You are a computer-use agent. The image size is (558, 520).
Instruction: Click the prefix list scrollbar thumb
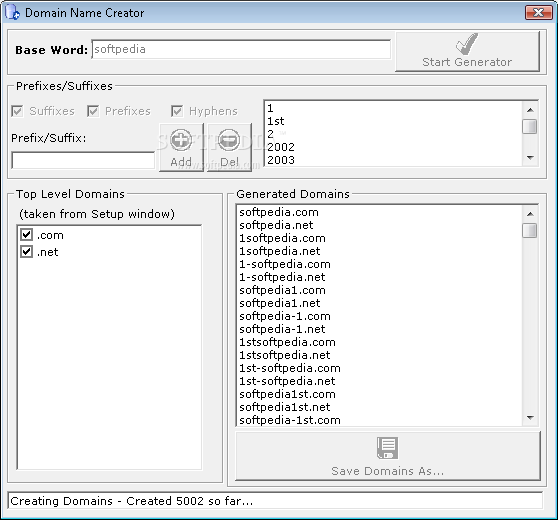coord(530,127)
